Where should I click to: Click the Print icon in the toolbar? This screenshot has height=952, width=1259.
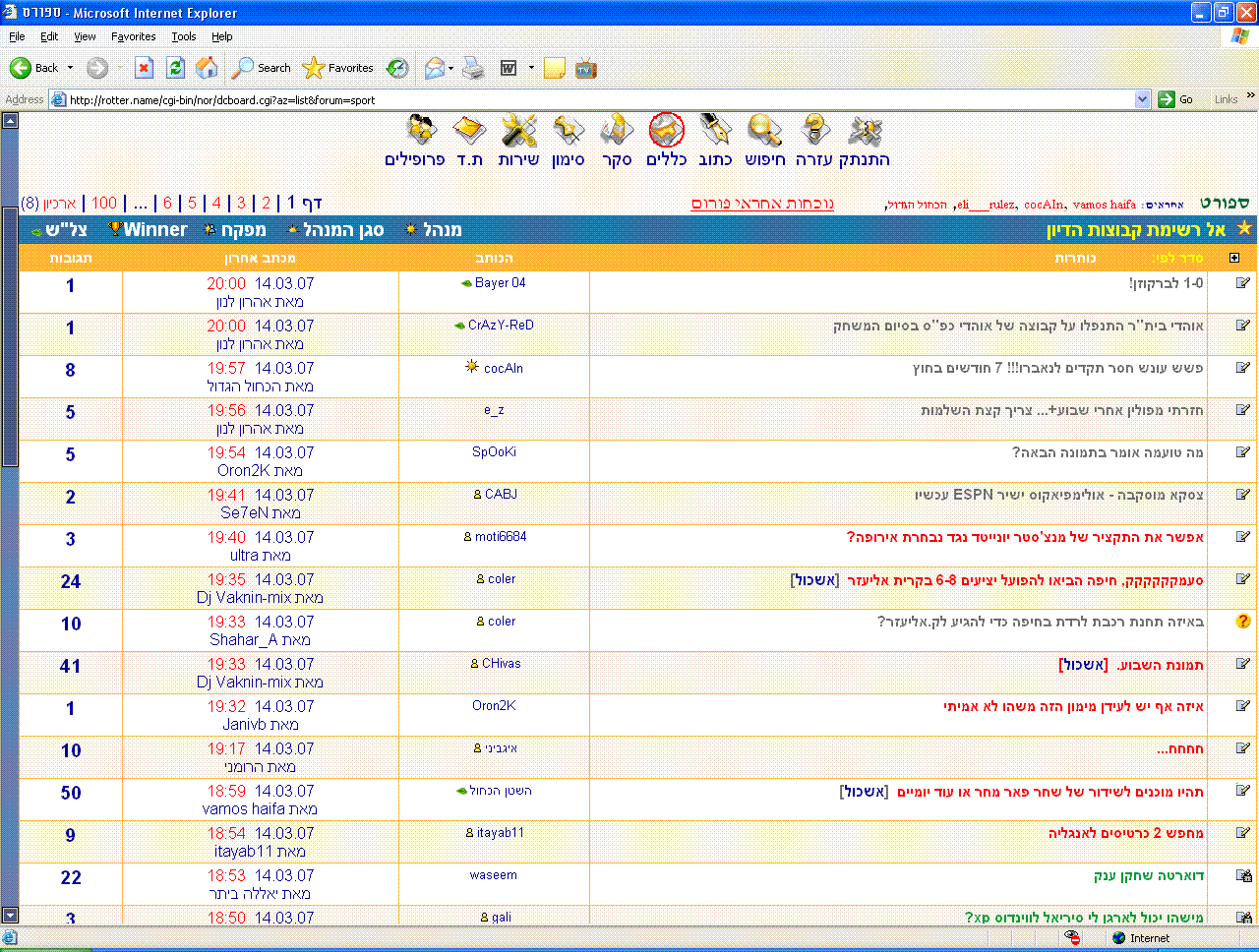(x=473, y=68)
